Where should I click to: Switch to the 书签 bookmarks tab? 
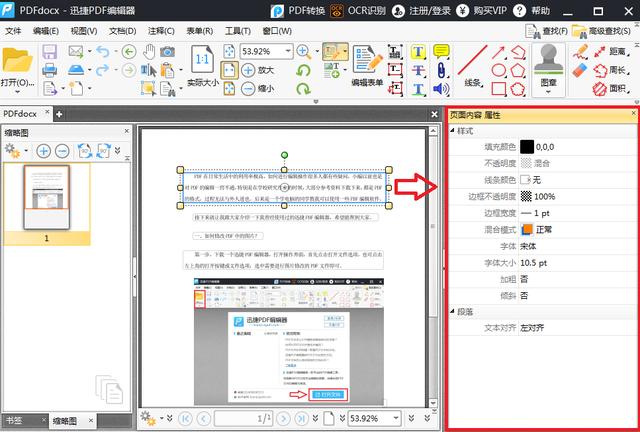14,420
